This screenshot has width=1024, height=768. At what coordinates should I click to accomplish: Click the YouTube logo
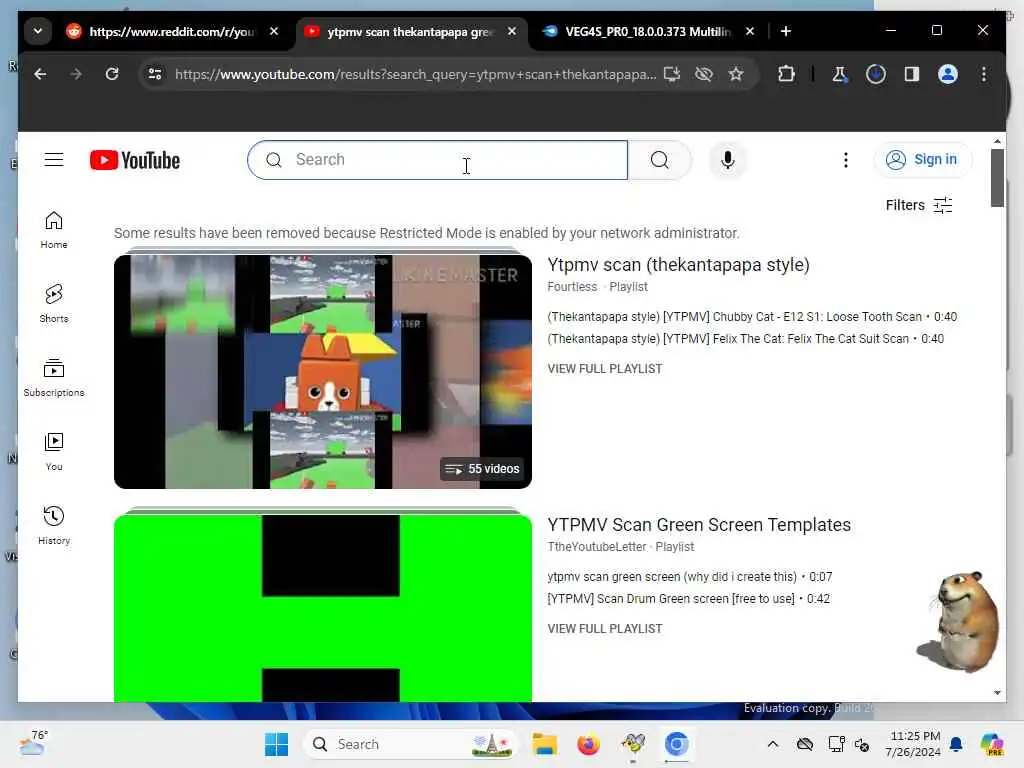coord(135,160)
